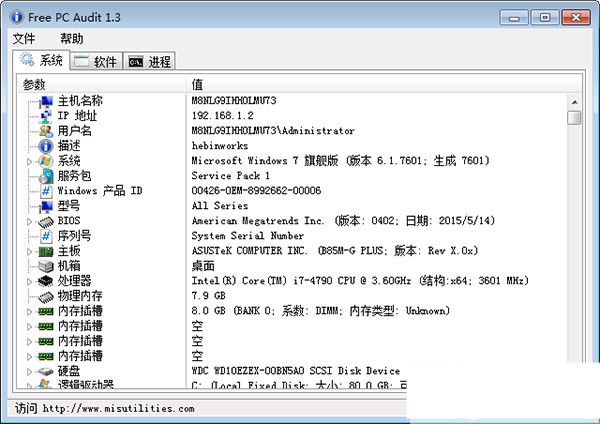600x424 pixels.
Task: Click the console icon on 进程 tab
Action: tap(135, 62)
